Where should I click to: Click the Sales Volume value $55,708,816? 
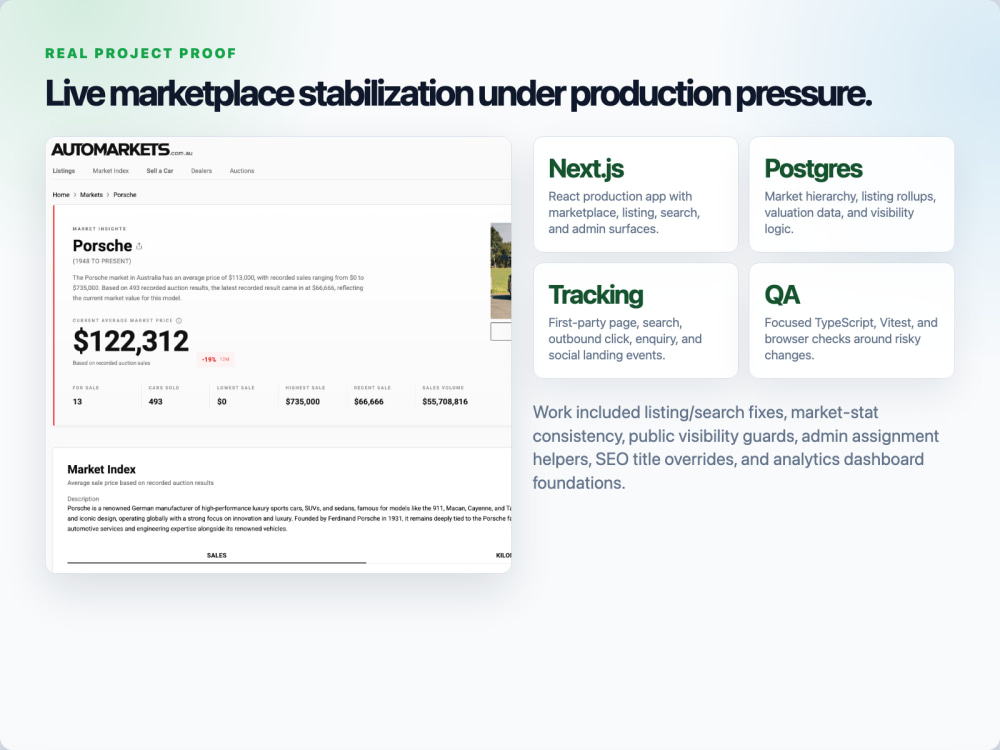(445, 402)
